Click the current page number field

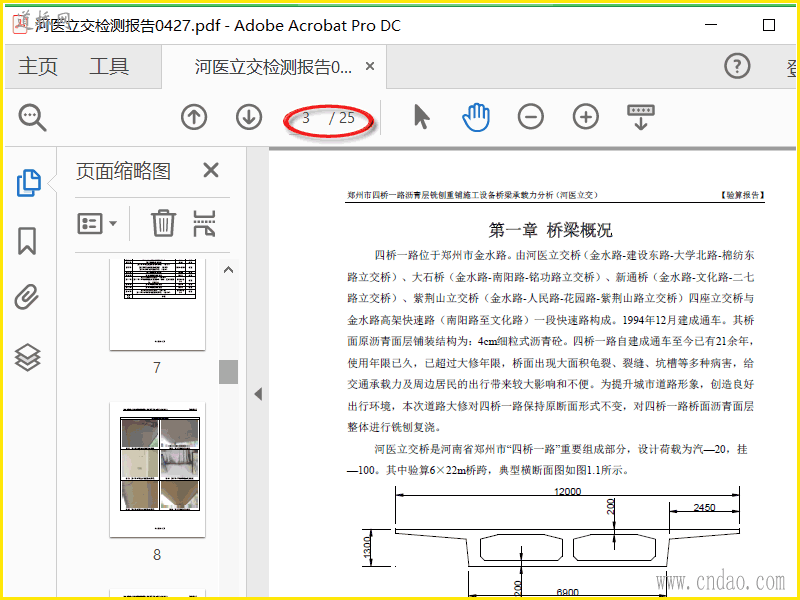tap(306, 118)
